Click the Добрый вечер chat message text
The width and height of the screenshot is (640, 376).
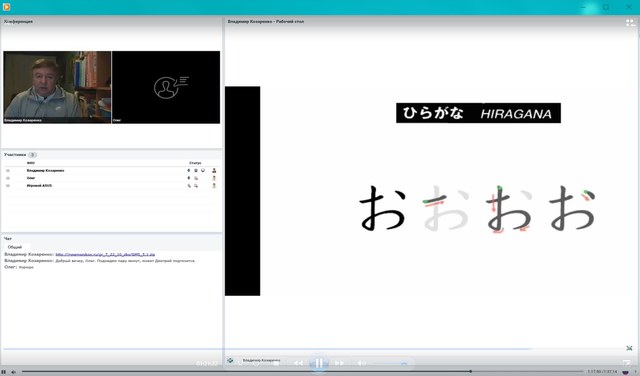pos(126,260)
